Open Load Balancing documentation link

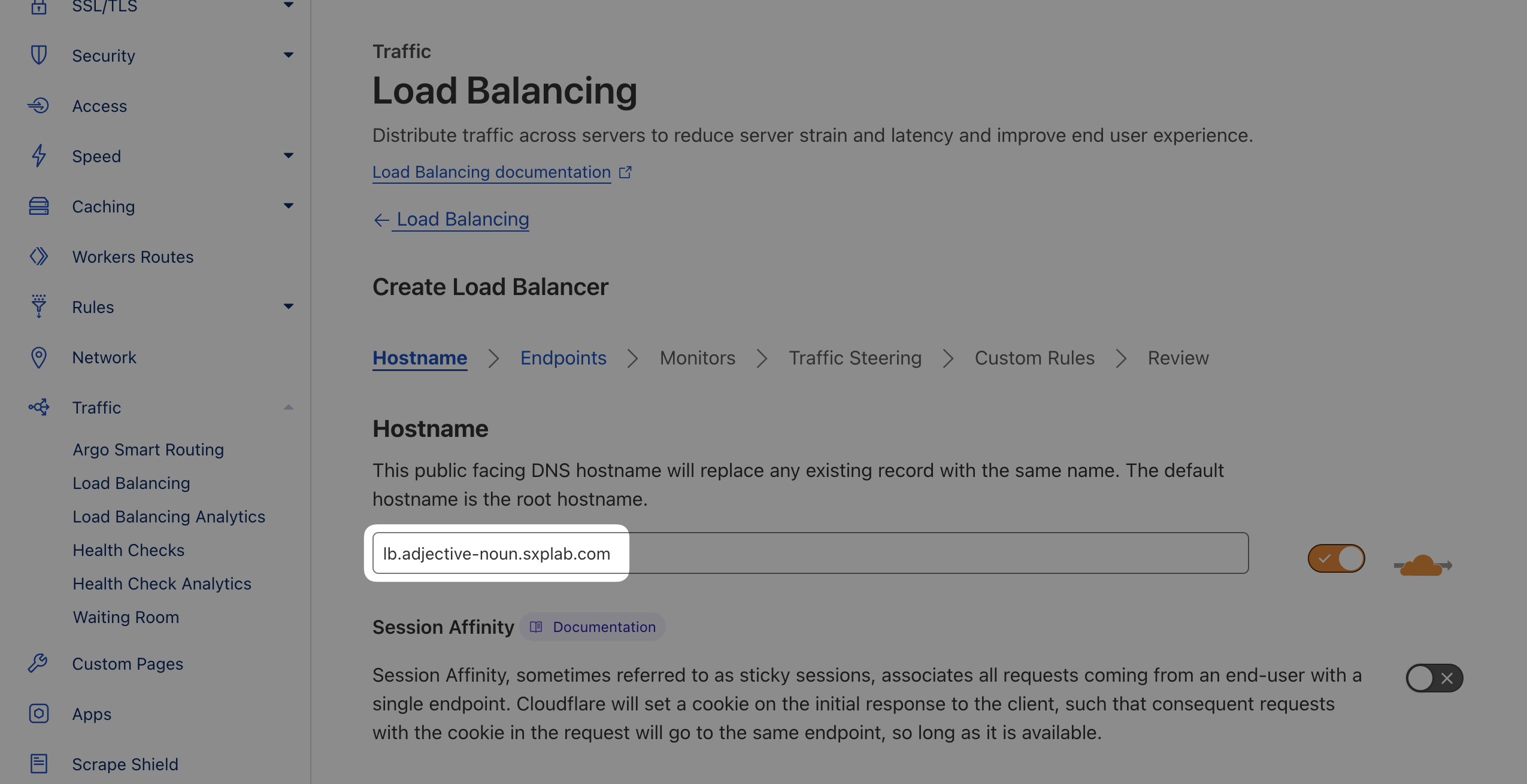[x=492, y=172]
